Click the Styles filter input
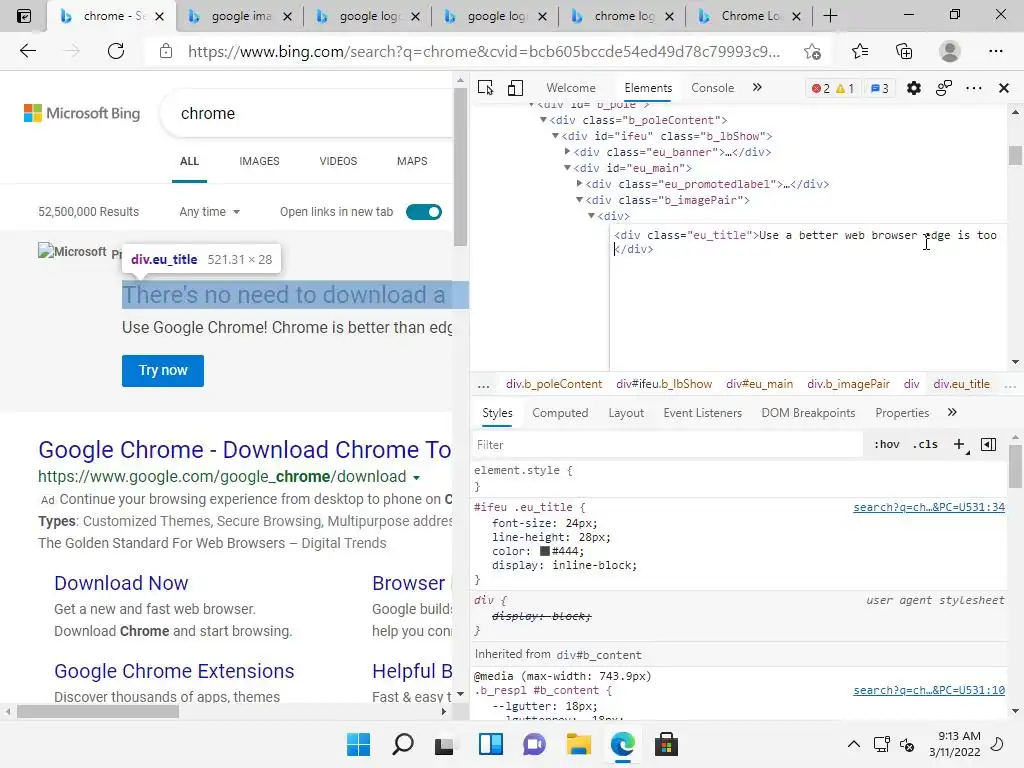 [667, 445]
